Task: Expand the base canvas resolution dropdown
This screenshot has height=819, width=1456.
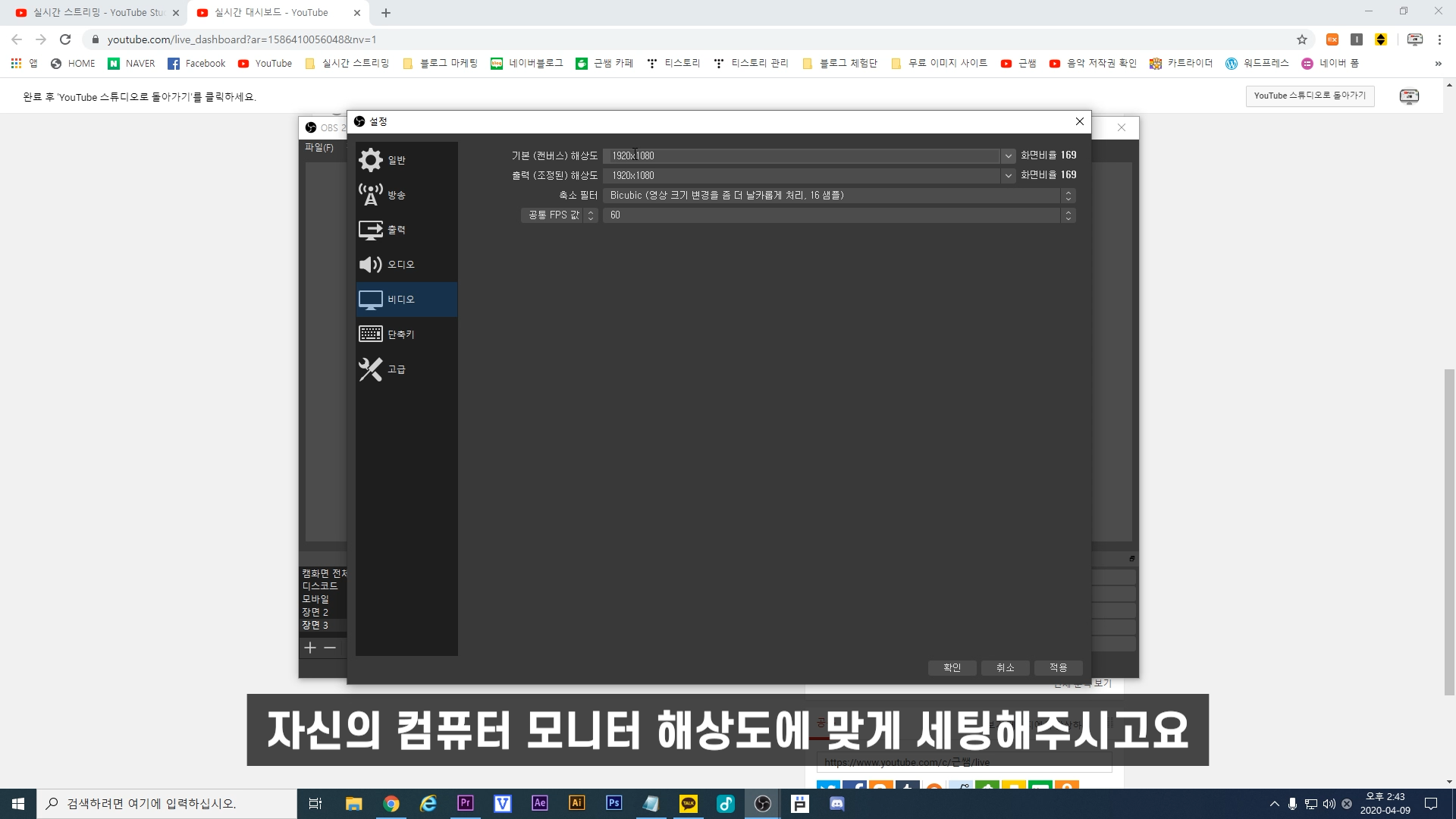Action: [1008, 155]
